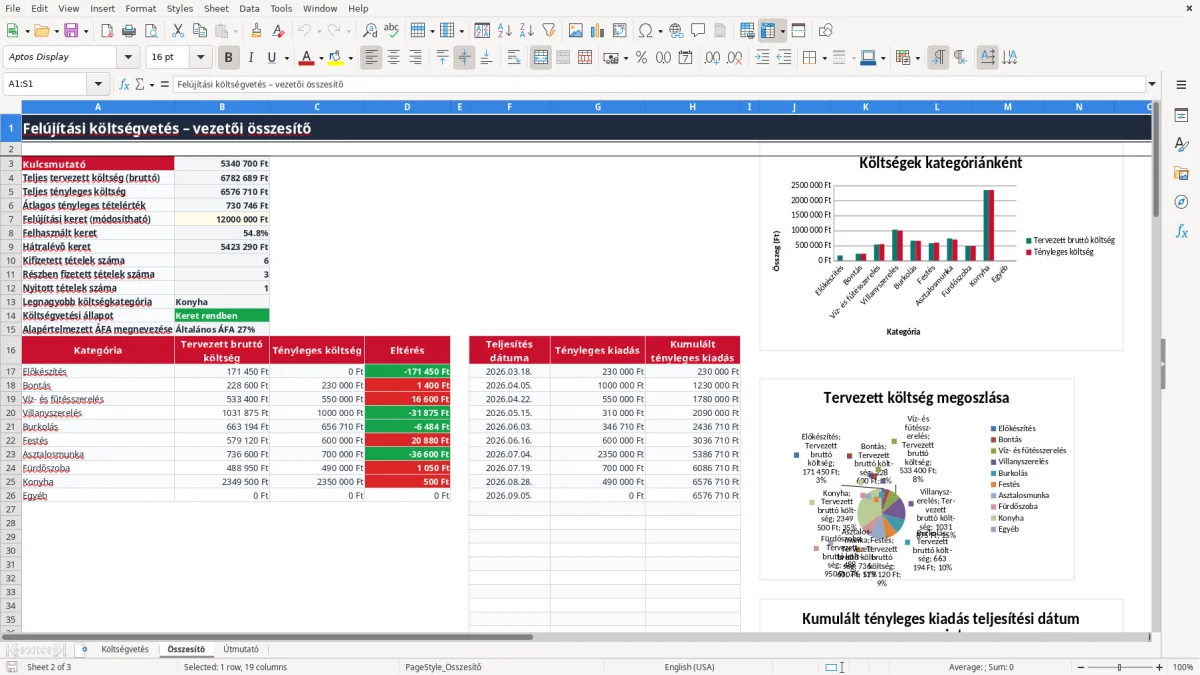Click the font color red swatch
Image resolution: width=1200 pixels, height=675 pixels.
(307, 58)
